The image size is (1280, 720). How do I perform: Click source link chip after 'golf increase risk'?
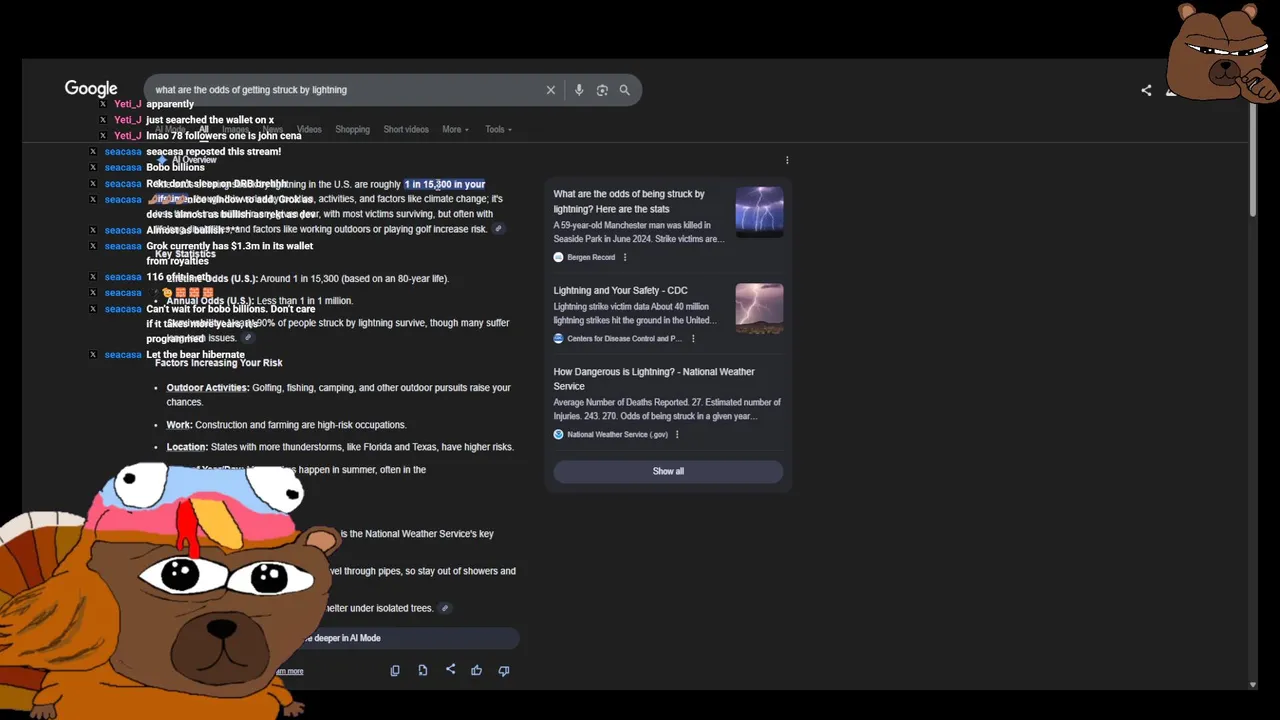tap(498, 229)
